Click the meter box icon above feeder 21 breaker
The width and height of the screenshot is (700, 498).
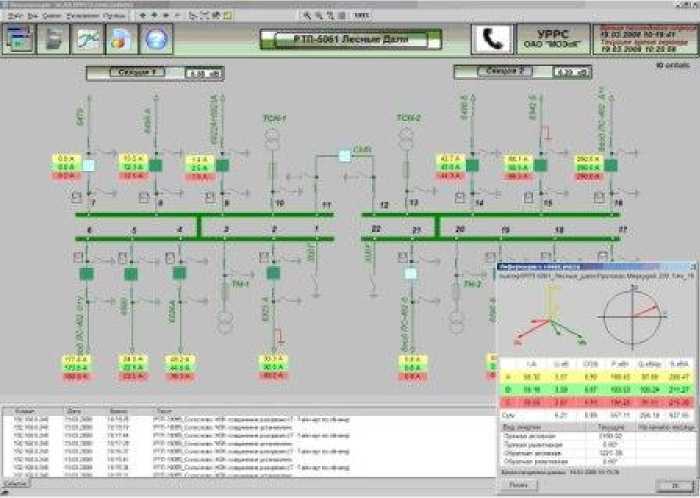tap(403, 257)
